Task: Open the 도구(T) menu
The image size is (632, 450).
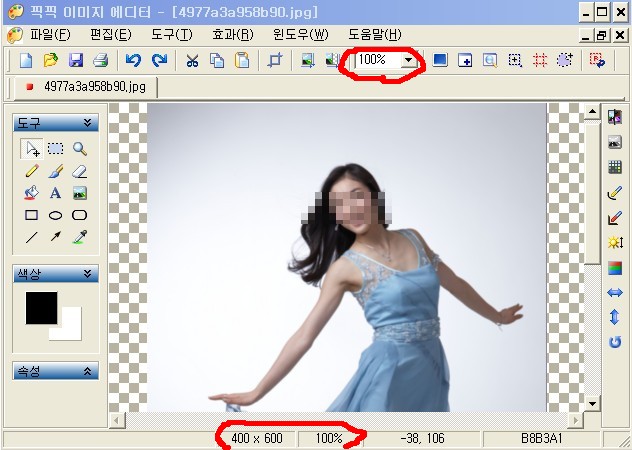Action: 172,35
